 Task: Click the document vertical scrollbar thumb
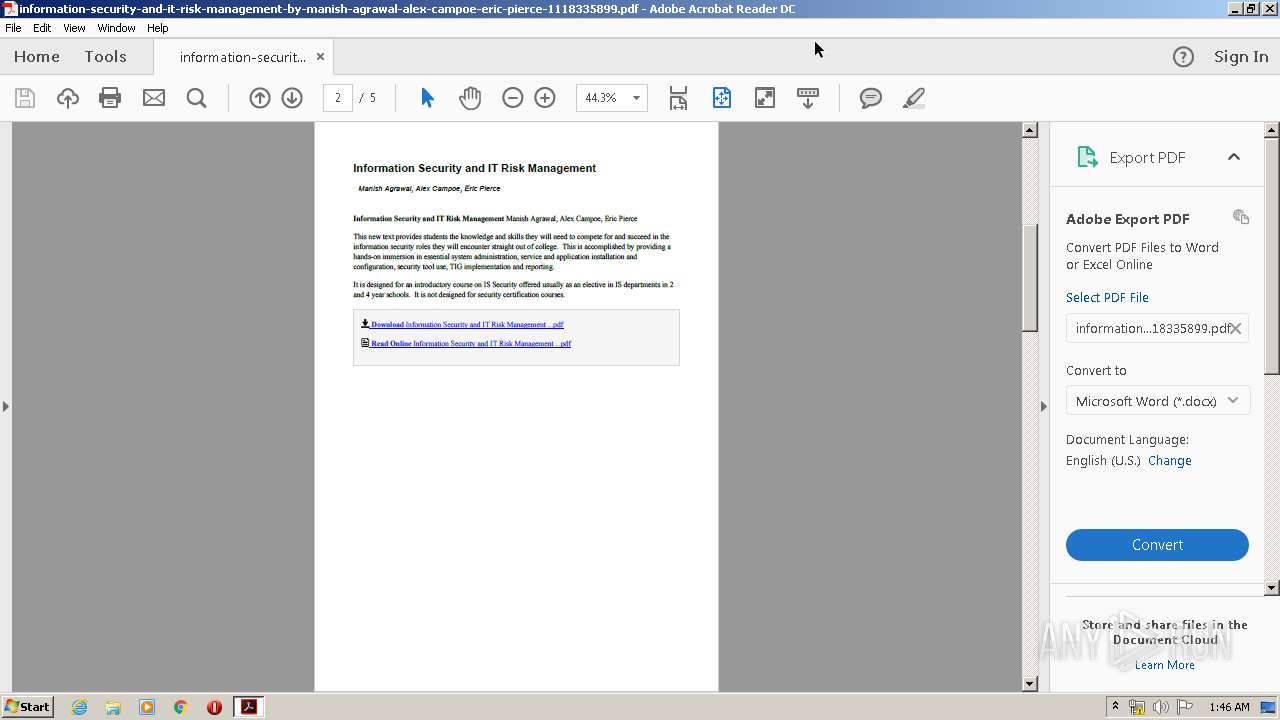1030,277
